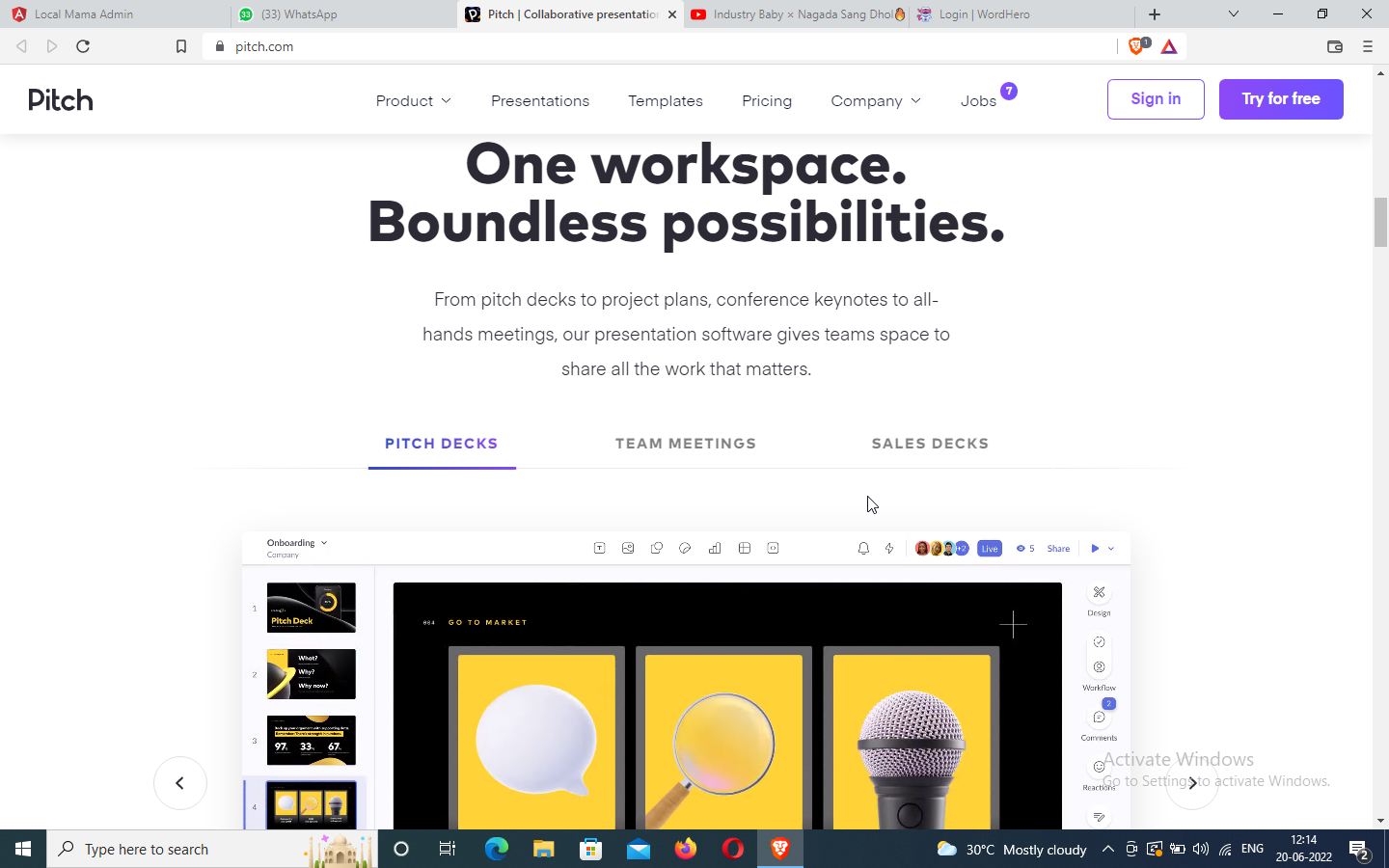1389x868 pixels.
Task: Open the Pricing page link
Action: click(x=767, y=101)
